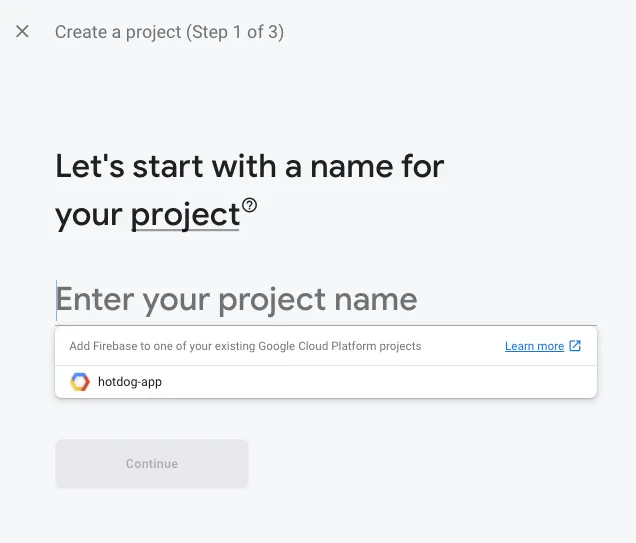This screenshot has width=636, height=543.
Task: Click the underlined word project in heading
Action: [x=185, y=216]
